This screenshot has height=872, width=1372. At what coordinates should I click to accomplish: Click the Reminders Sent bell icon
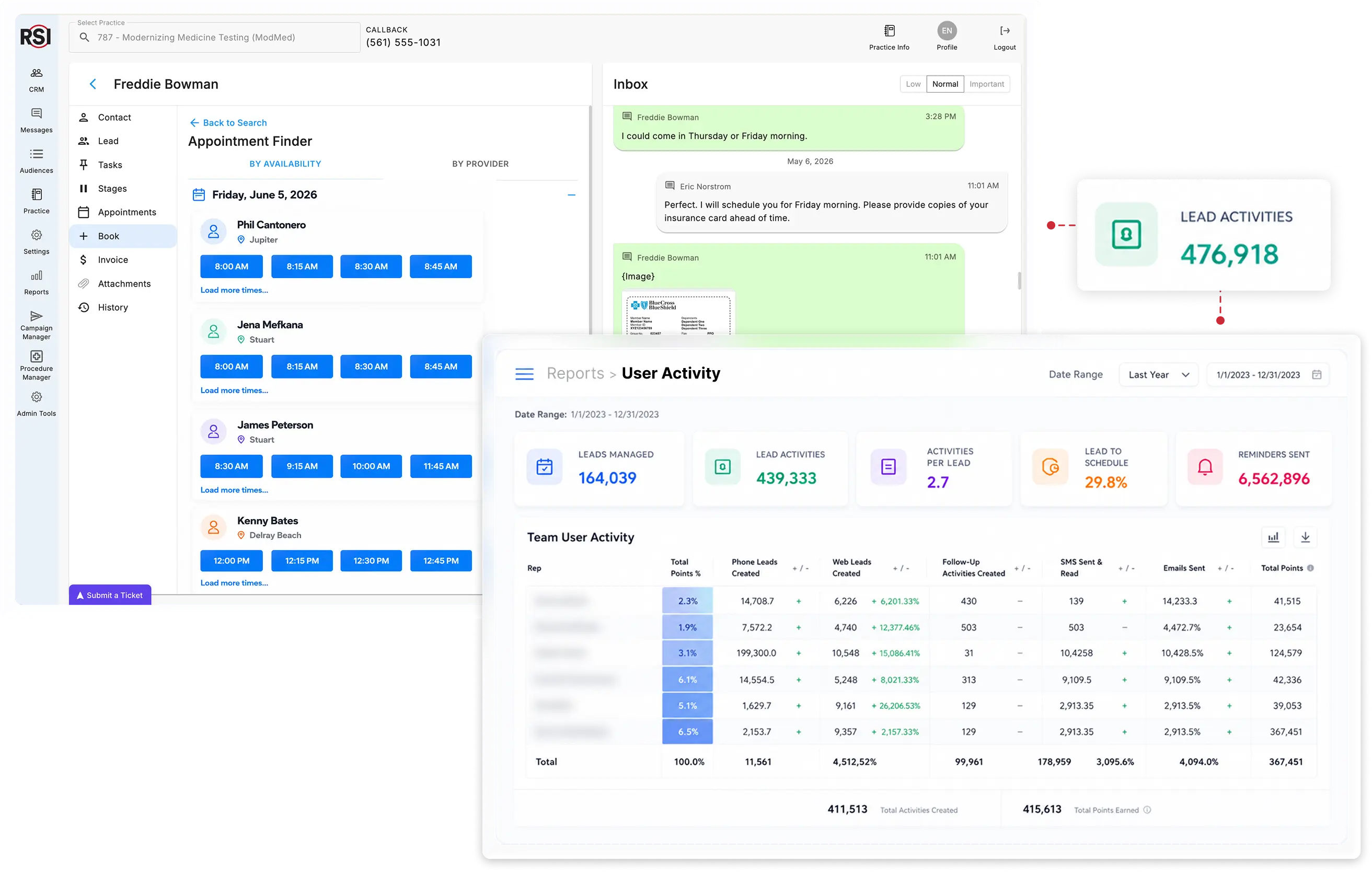click(1205, 467)
